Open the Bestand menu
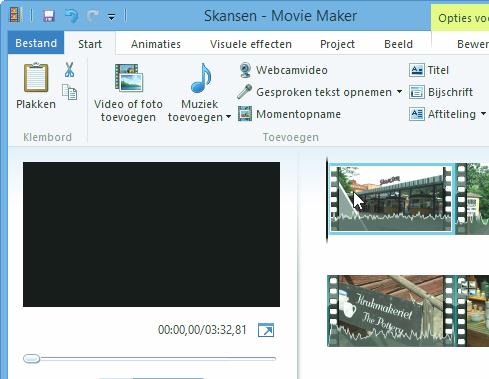The image size is (489, 379). click(x=36, y=43)
